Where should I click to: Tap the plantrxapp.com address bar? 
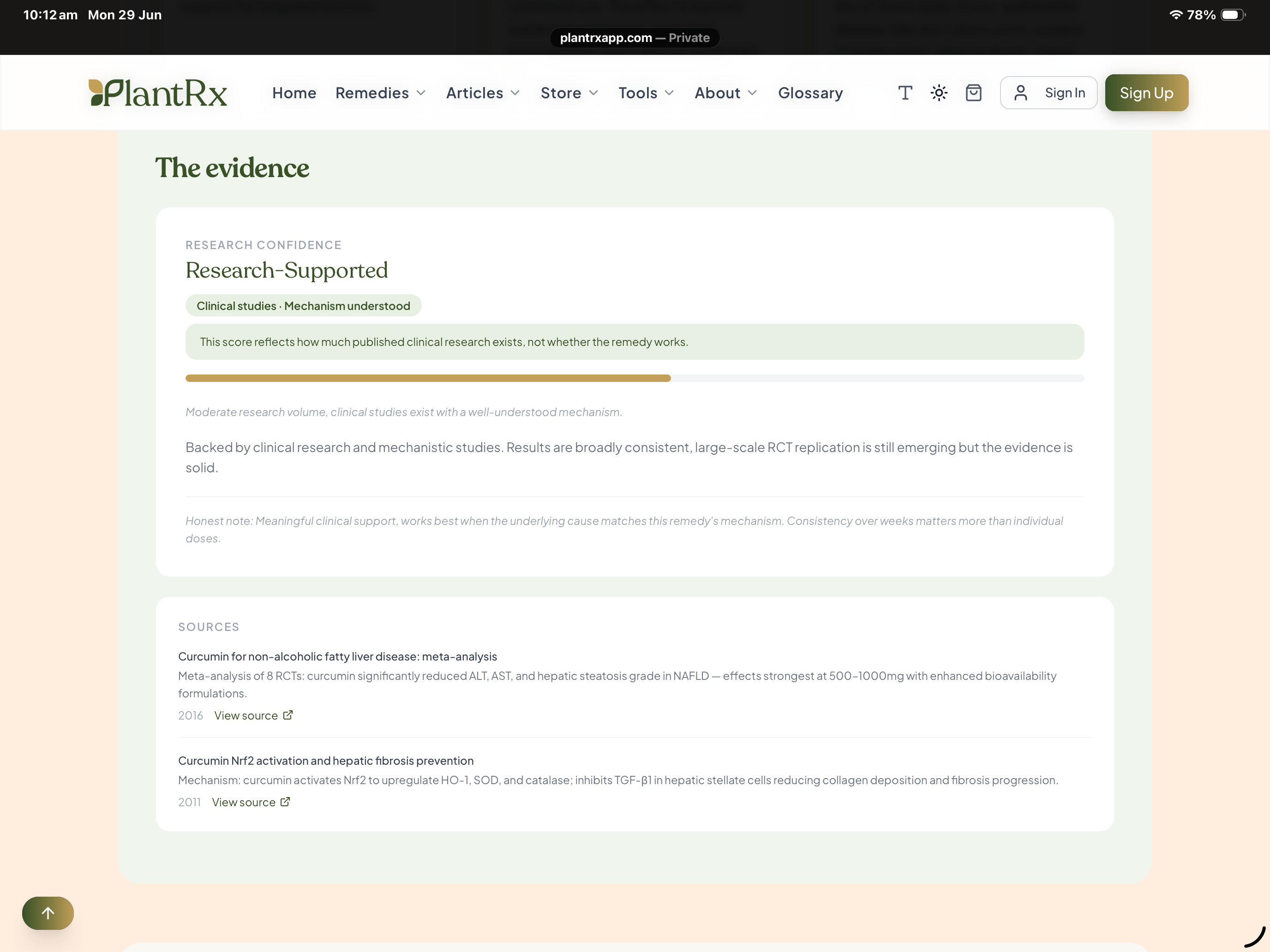[635, 38]
